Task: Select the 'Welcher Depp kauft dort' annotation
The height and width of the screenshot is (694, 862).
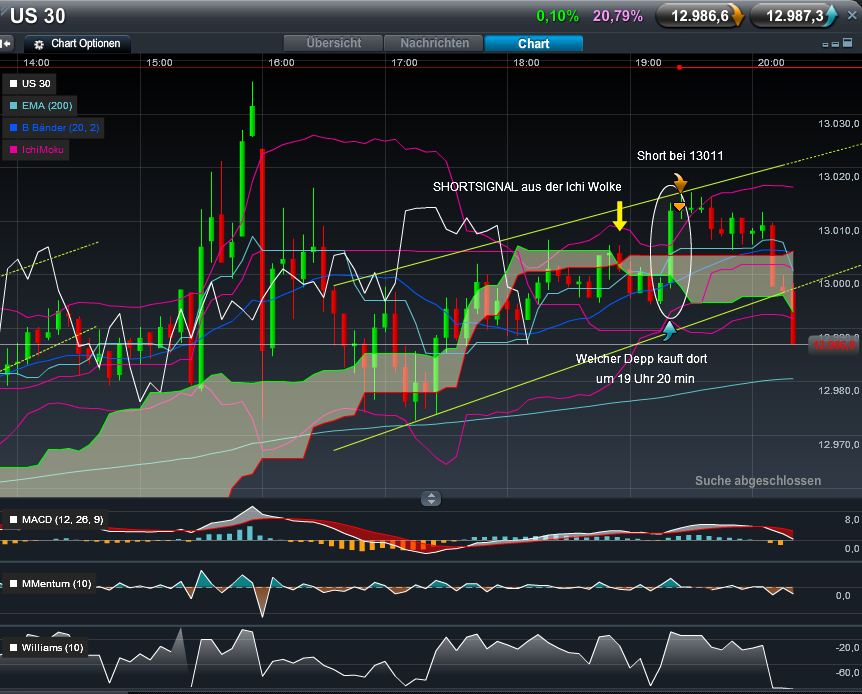Action: click(641, 359)
